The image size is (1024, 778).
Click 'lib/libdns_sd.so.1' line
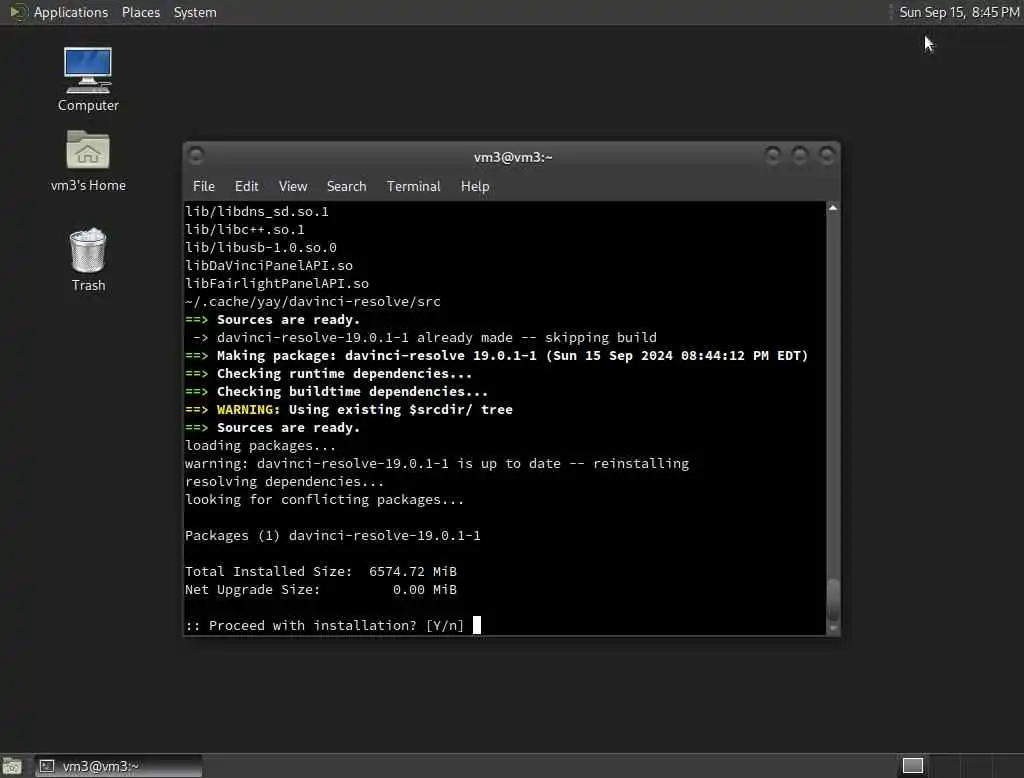257,212
